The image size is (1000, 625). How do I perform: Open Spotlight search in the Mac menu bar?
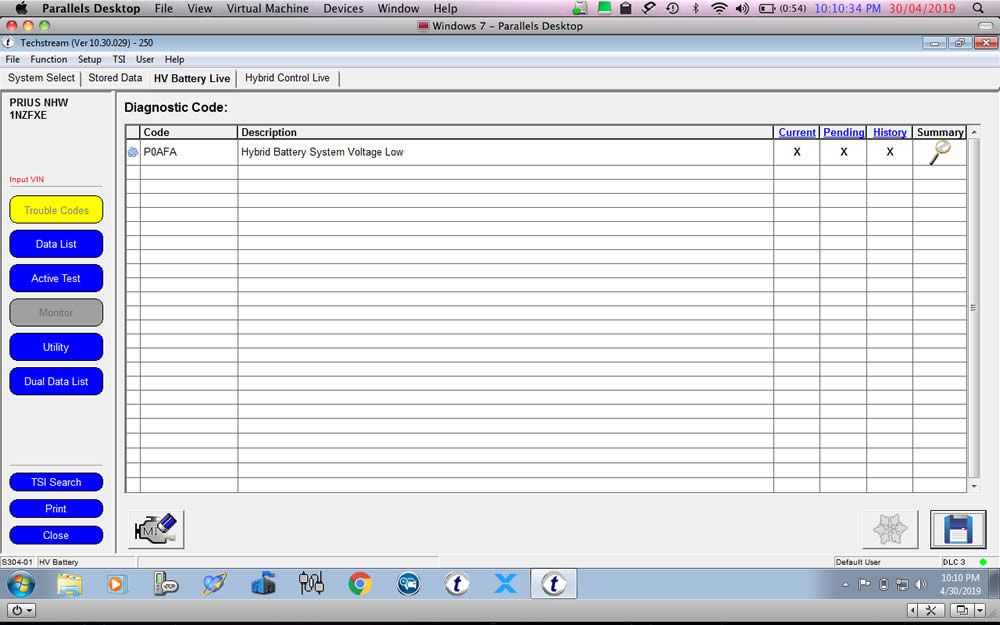tap(978, 8)
